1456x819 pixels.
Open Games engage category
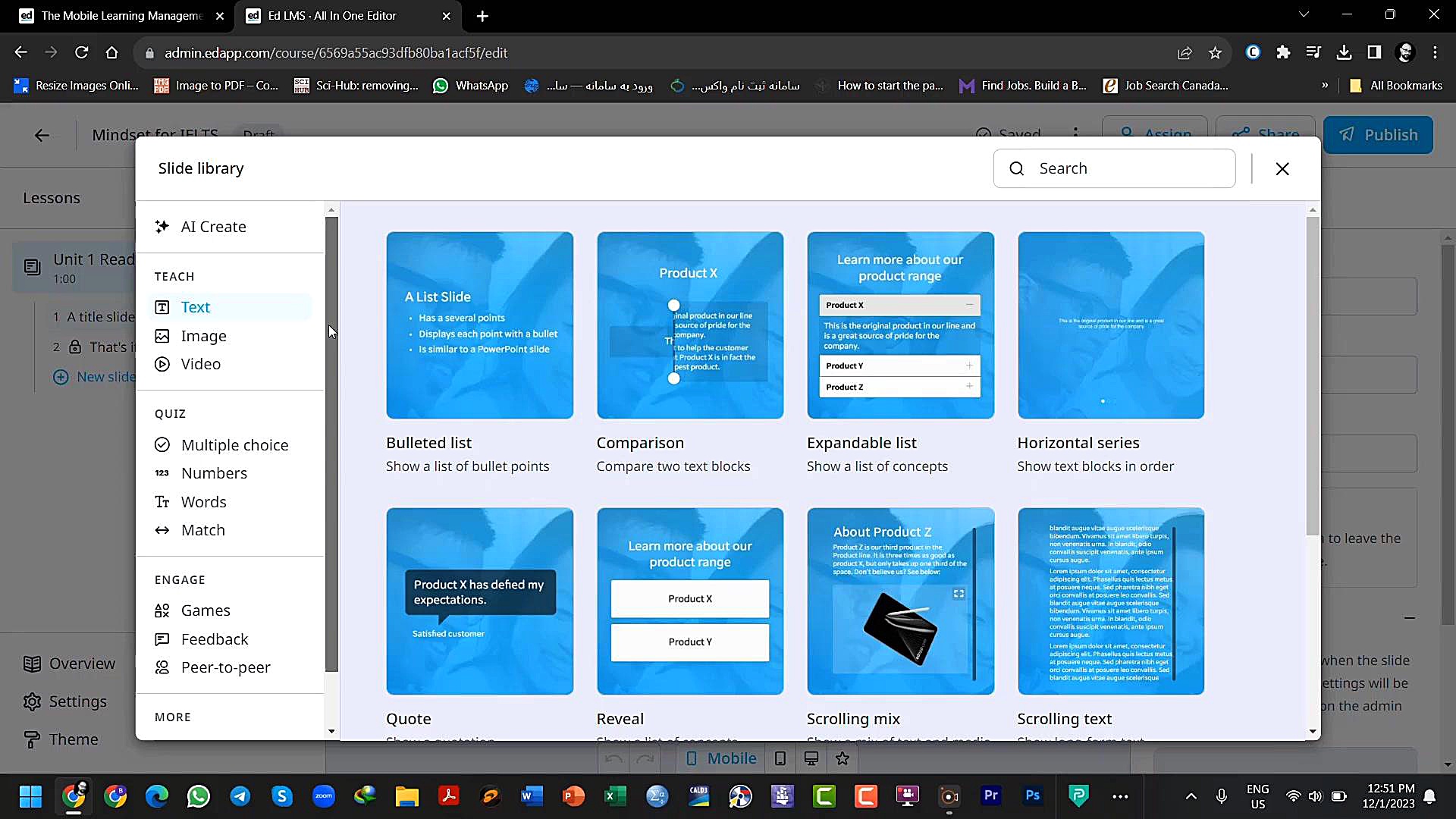coord(193,610)
